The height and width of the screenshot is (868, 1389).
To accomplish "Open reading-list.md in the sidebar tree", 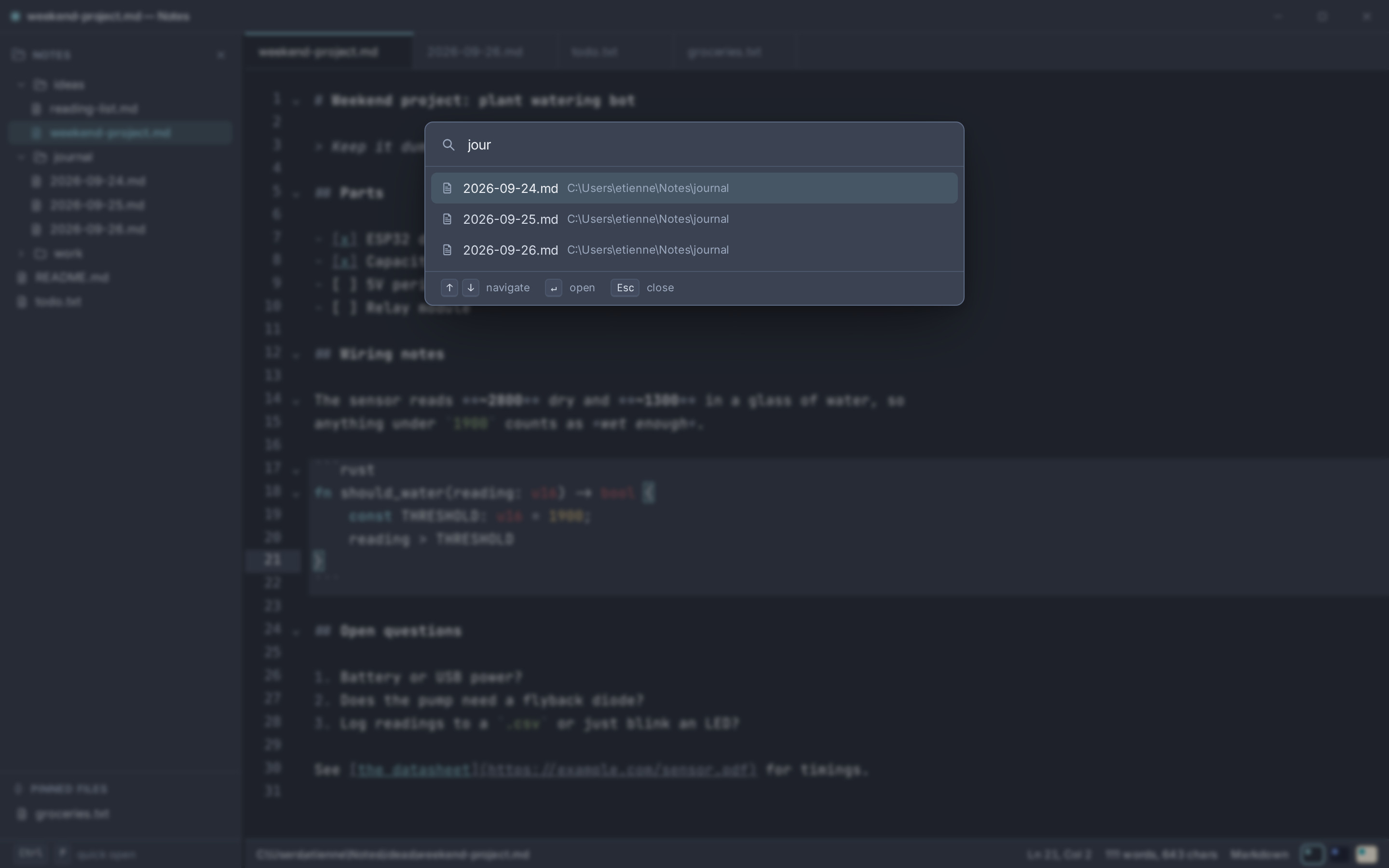I will [x=120, y=109].
